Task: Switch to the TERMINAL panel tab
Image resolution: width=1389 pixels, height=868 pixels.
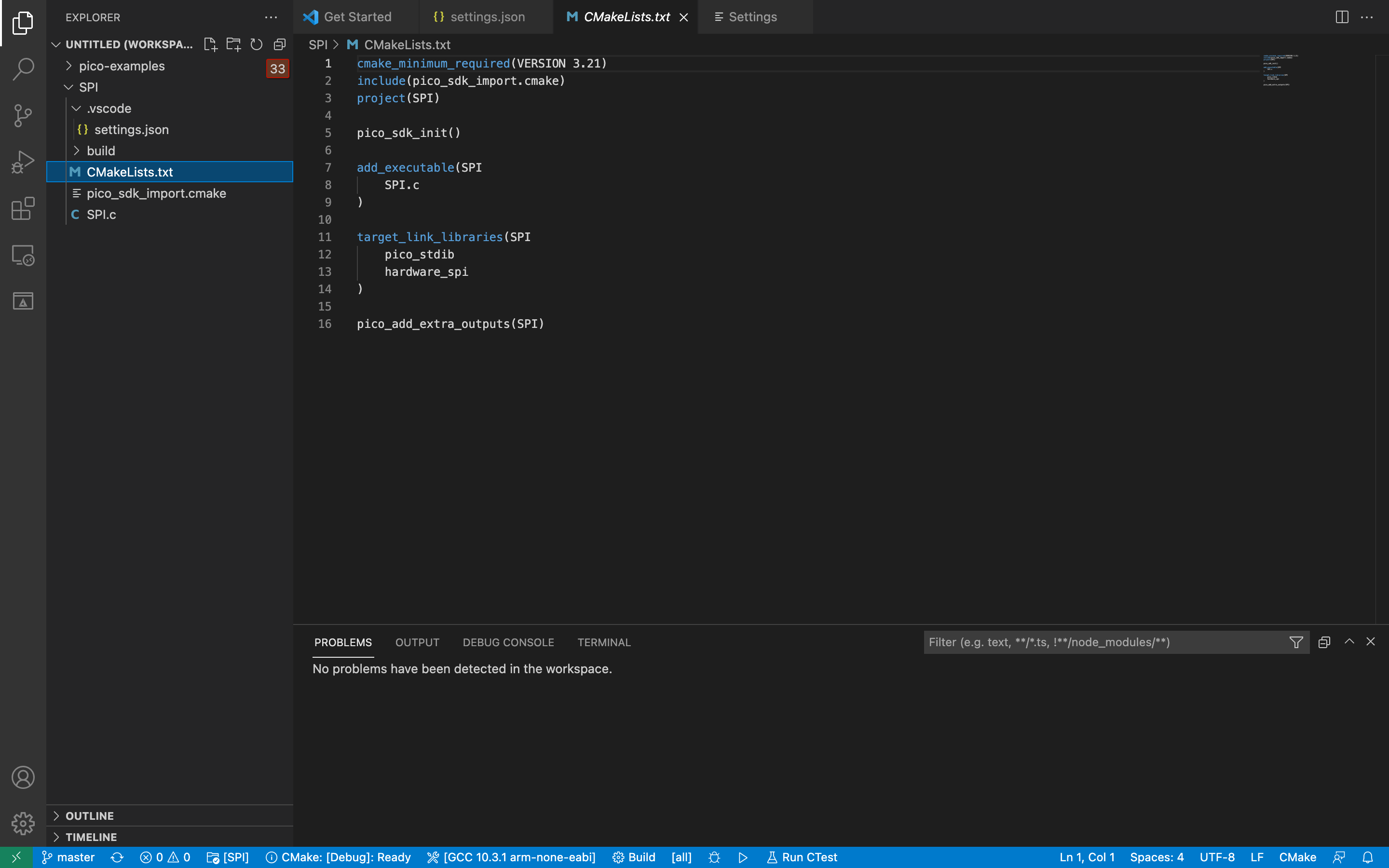Action: pos(603,642)
